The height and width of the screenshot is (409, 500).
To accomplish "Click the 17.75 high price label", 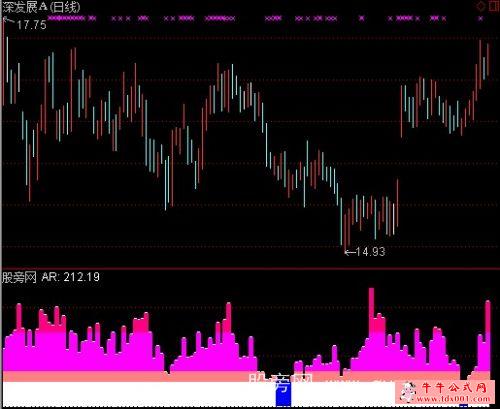I will pos(31,25).
